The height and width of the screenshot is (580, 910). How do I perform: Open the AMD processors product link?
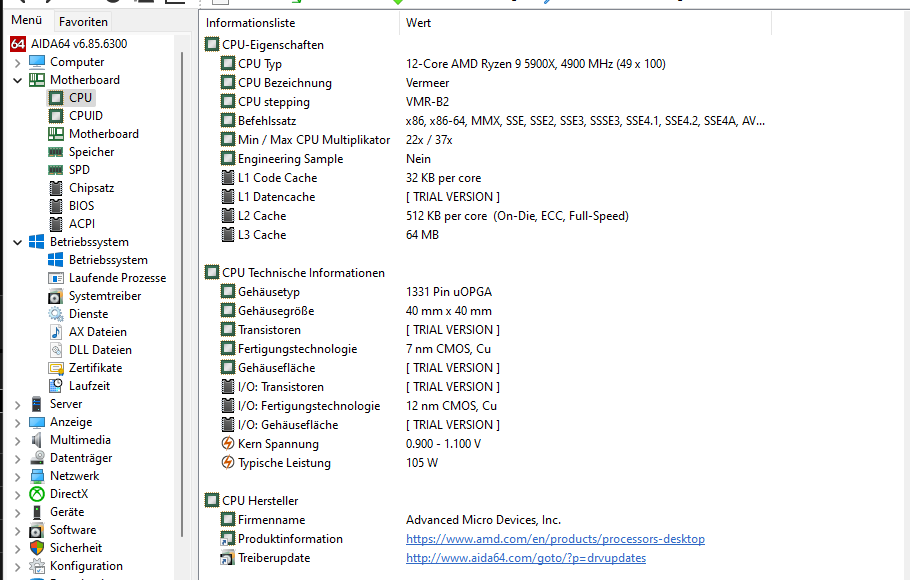556,537
